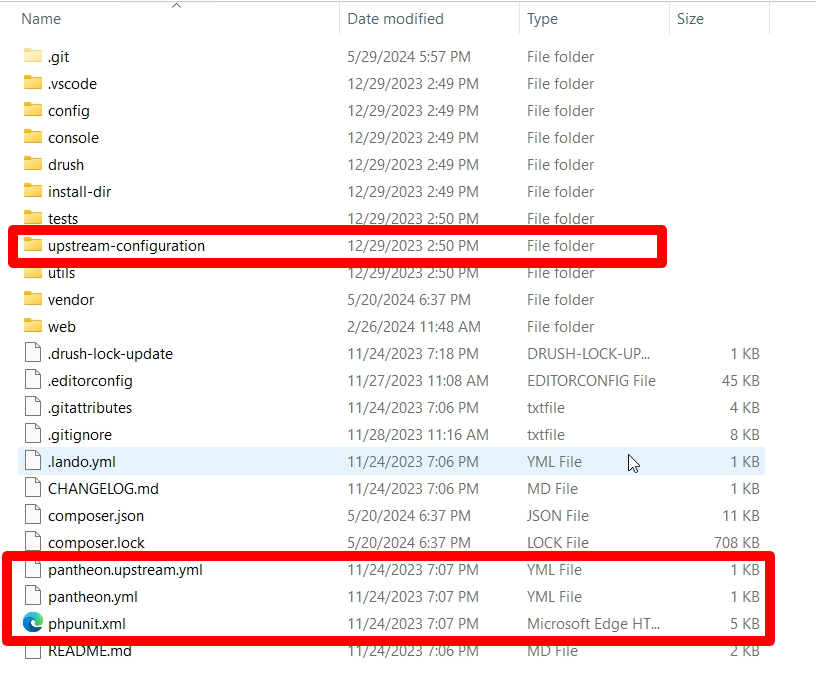Screen dimensions: 816x685
Task: Click the sort arrow above Name column
Action: (x=176, y=6)
